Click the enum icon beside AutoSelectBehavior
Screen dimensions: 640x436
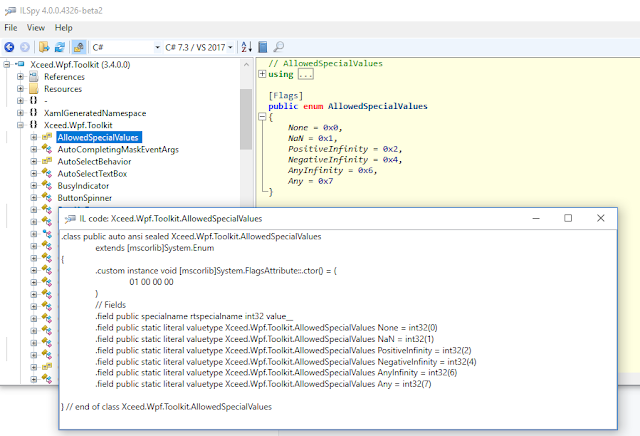click(47, 161)
